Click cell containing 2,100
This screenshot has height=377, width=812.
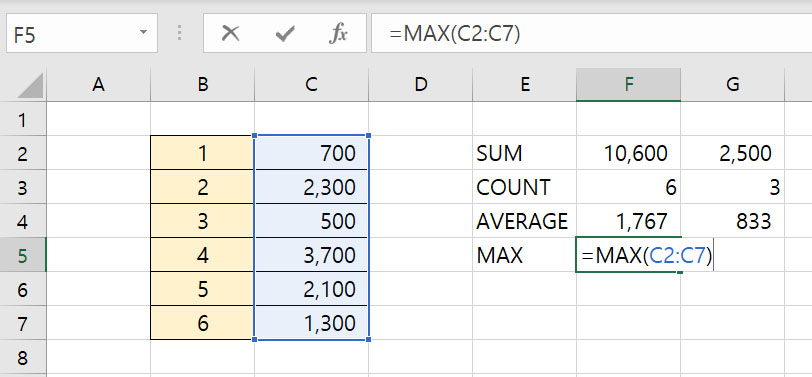[311, 289]
